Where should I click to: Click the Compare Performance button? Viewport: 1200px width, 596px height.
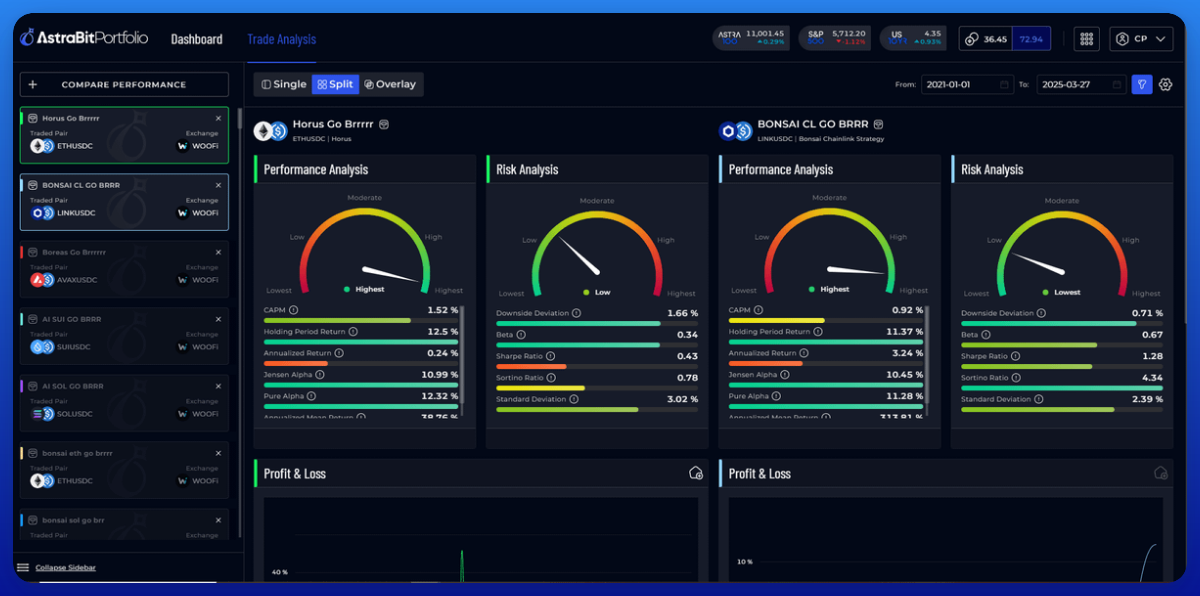click(124, 85)
